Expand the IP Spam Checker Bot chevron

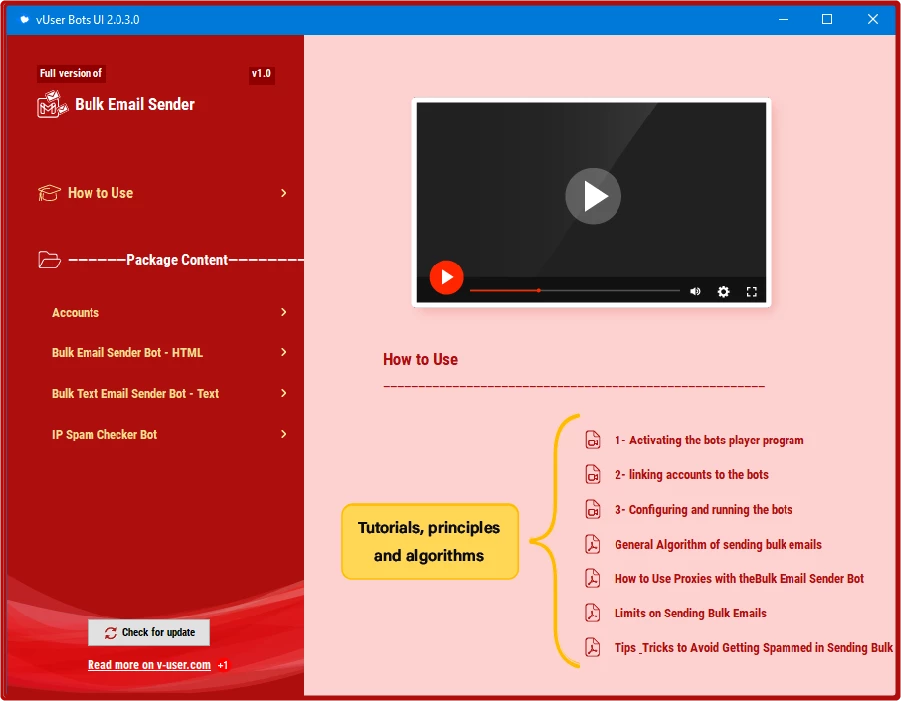[x=283, y=434]
